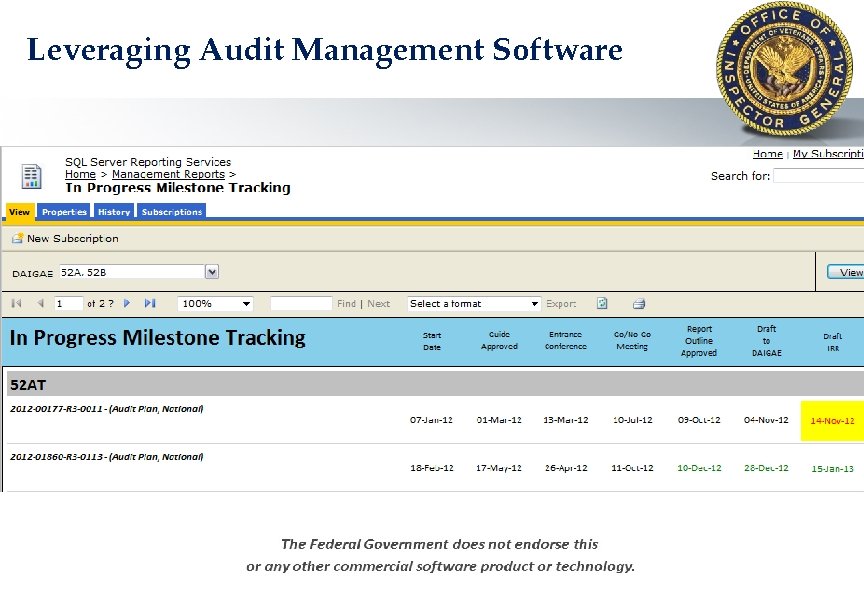Click the 10-Jul-12 date cell

pyautogui.click(x=633, y=420)
